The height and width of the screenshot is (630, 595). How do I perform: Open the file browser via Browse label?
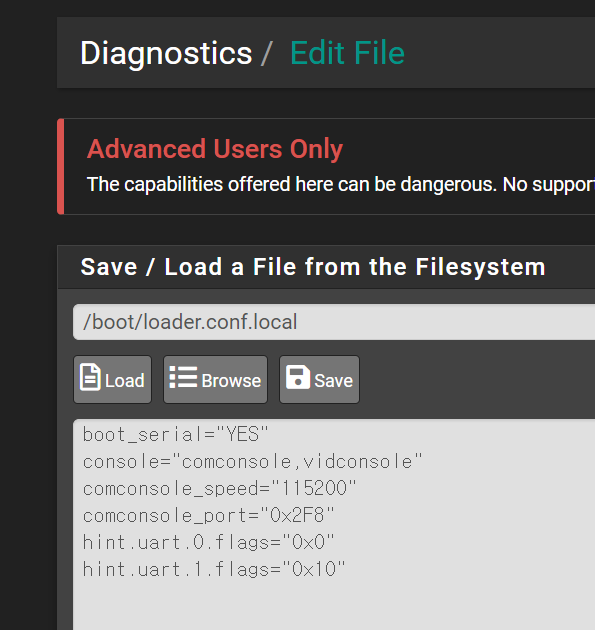231,380
